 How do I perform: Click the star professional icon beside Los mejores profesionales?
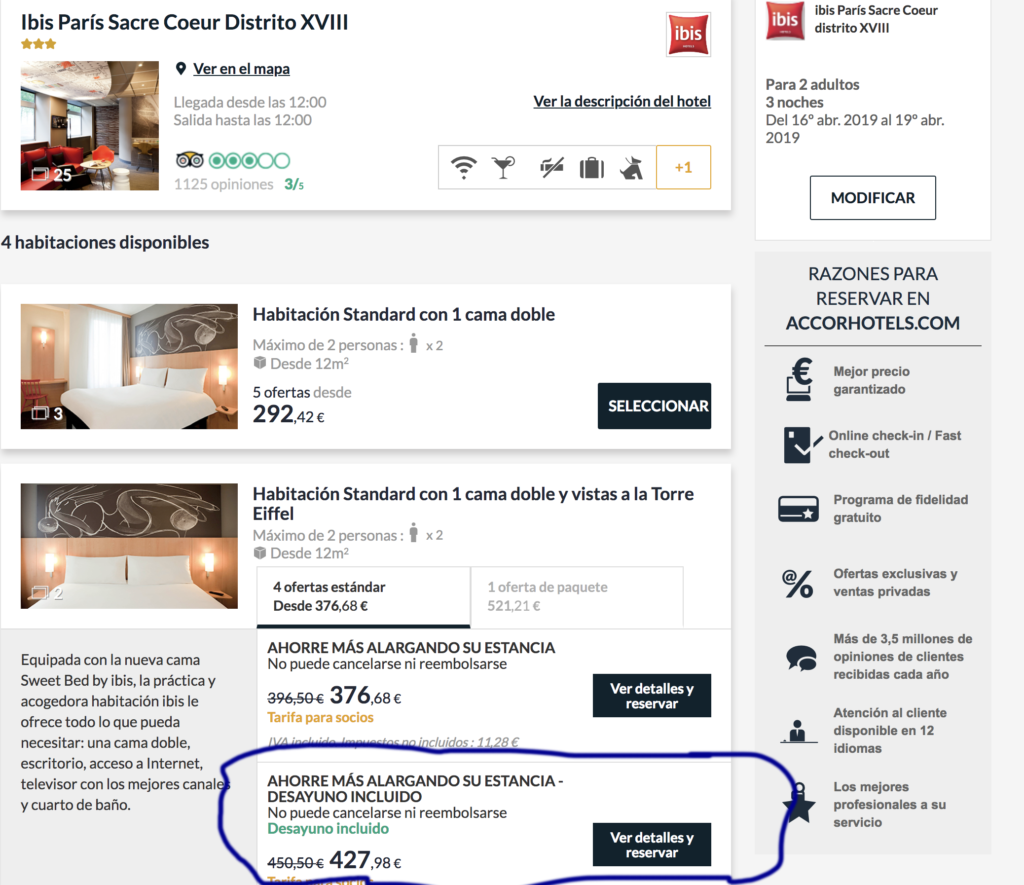tap(799, 803)
